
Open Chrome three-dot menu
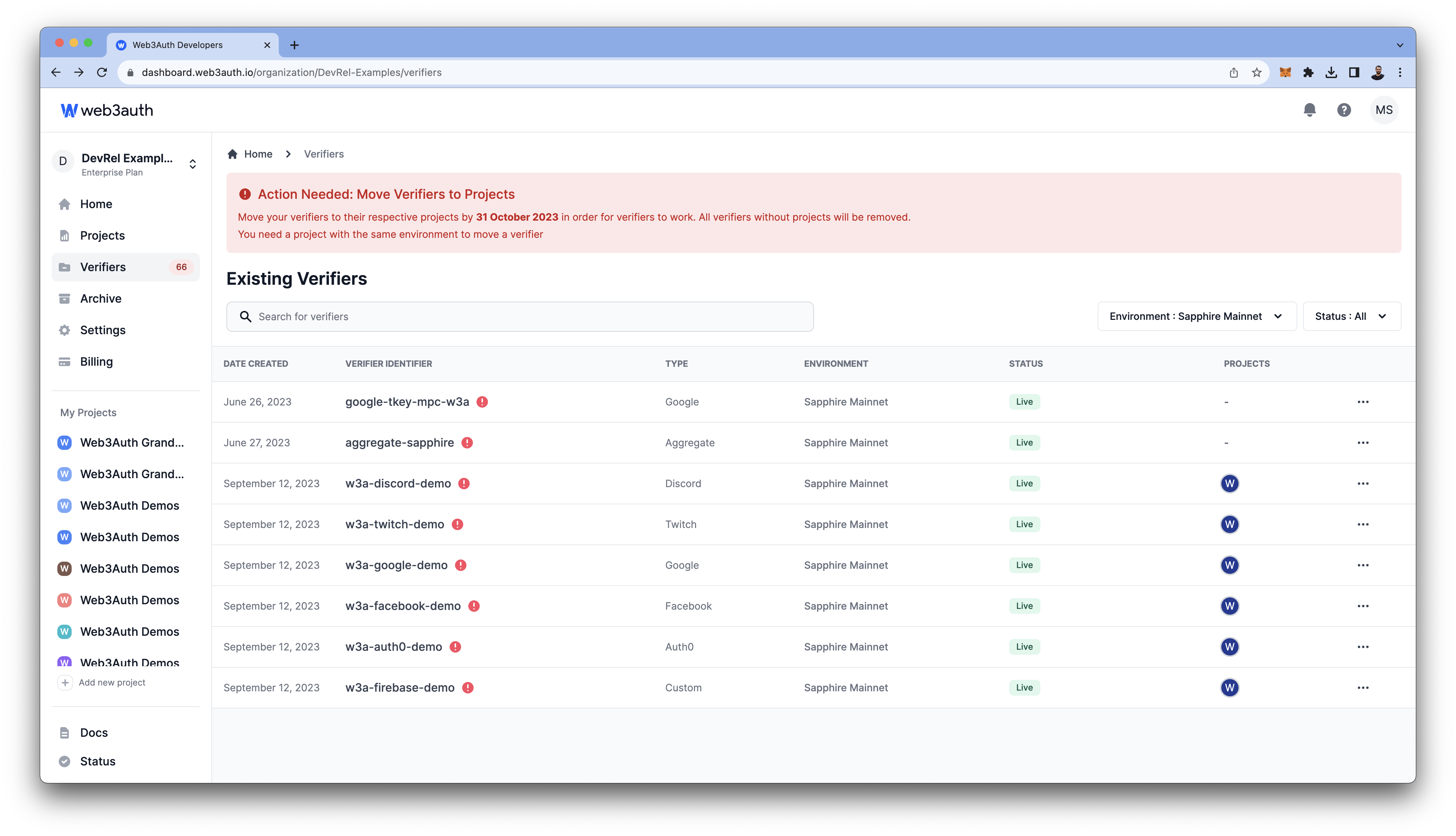[x=1400, y=72]
